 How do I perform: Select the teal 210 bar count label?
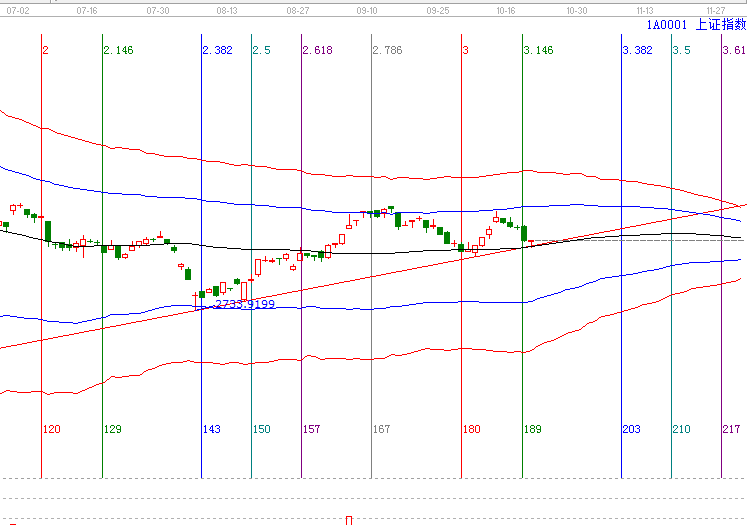pyautogui.click(x=682, y=429)
